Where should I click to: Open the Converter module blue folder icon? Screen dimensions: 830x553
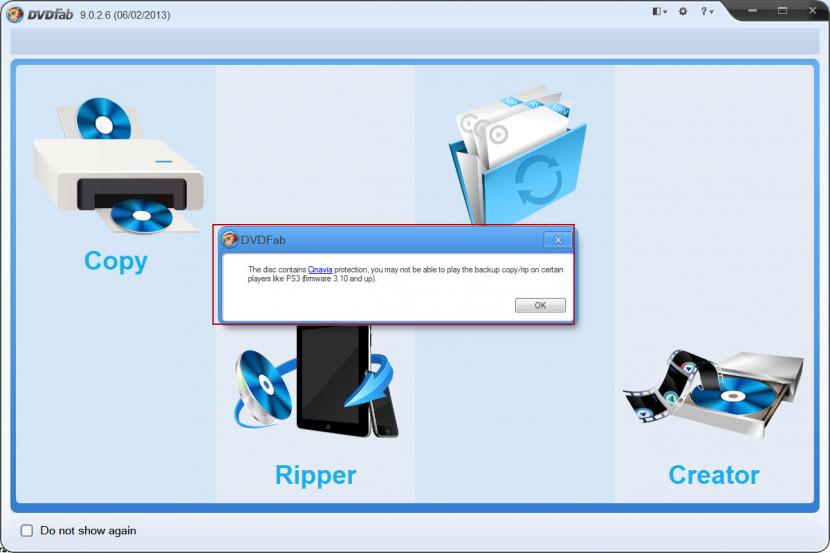(518, 153)
